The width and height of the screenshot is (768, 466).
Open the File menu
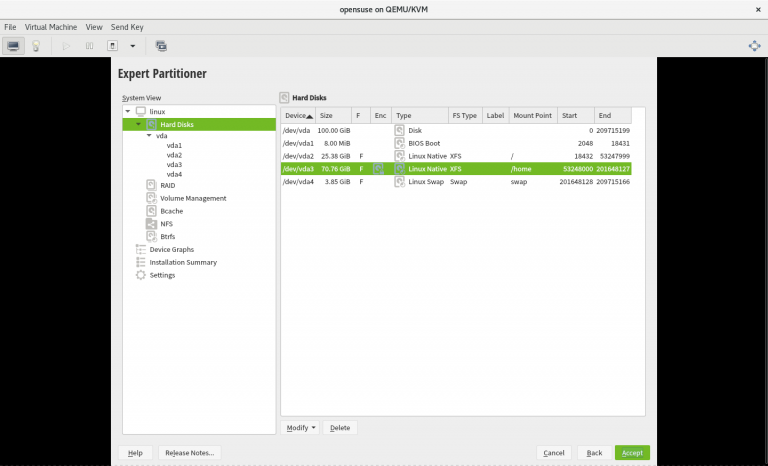[x=10, y=27]
